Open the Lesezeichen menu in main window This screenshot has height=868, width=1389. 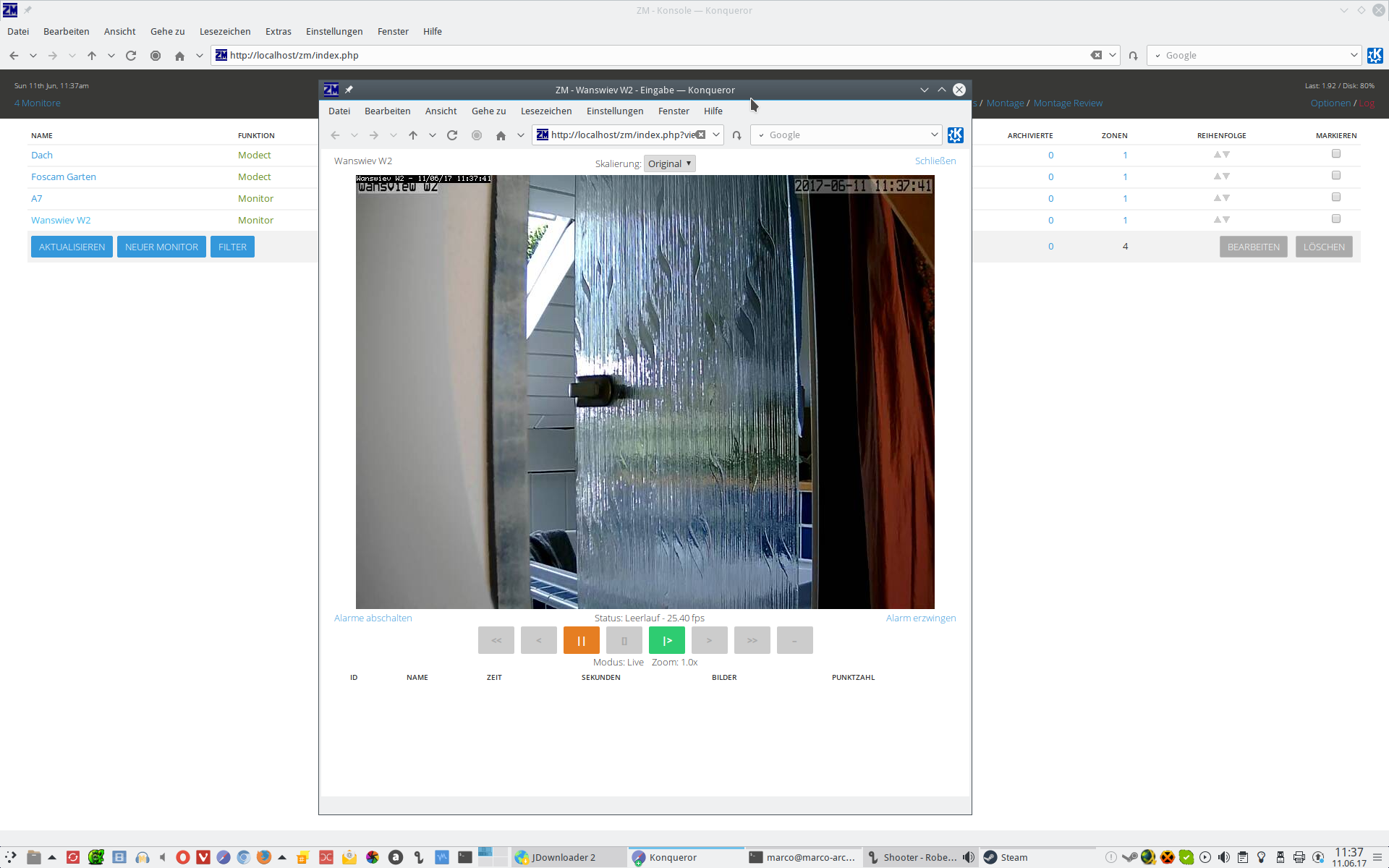[225, 31]
